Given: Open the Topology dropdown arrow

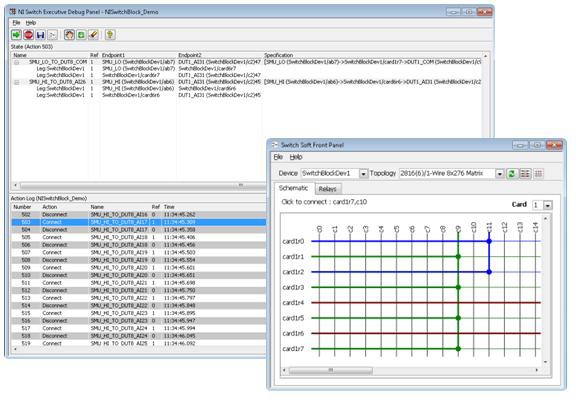Looking at the screenshot, I should pos(499,173).
